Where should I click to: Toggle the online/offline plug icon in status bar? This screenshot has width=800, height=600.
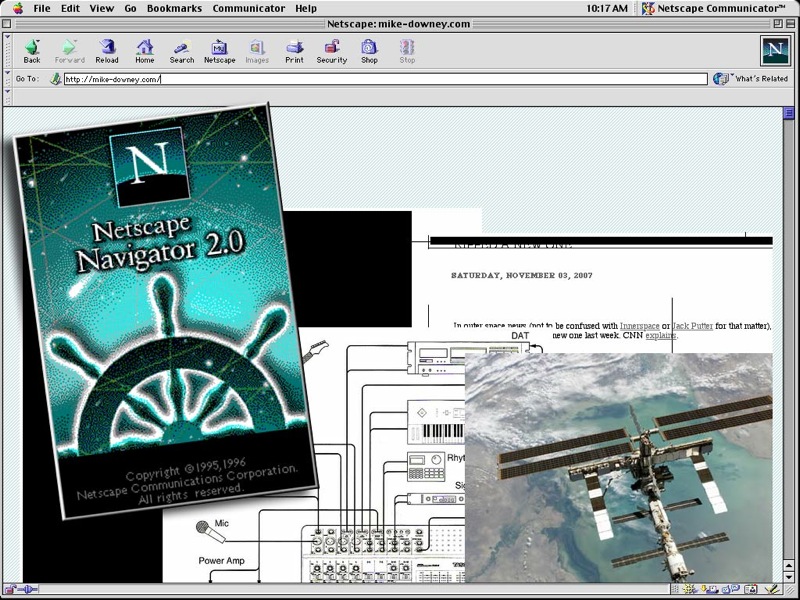pos(28,590)
